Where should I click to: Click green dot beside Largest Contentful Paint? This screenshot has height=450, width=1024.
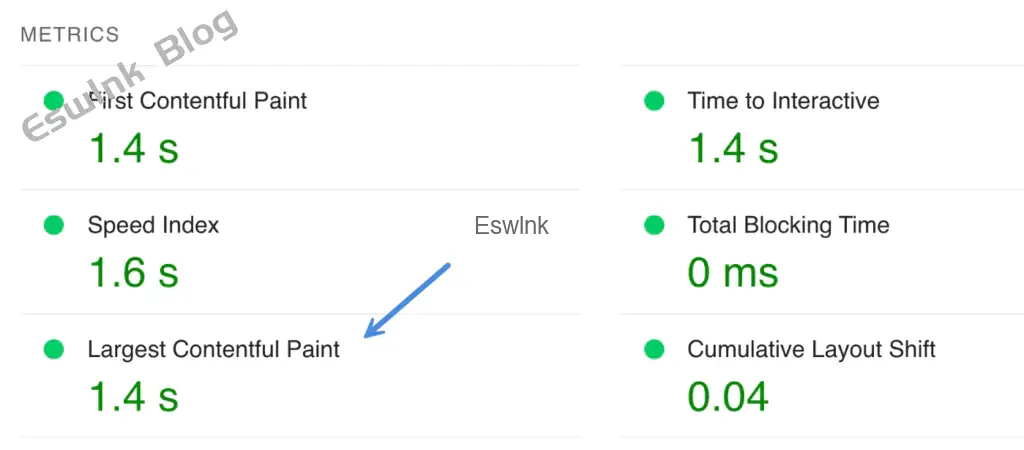[54, 349]
